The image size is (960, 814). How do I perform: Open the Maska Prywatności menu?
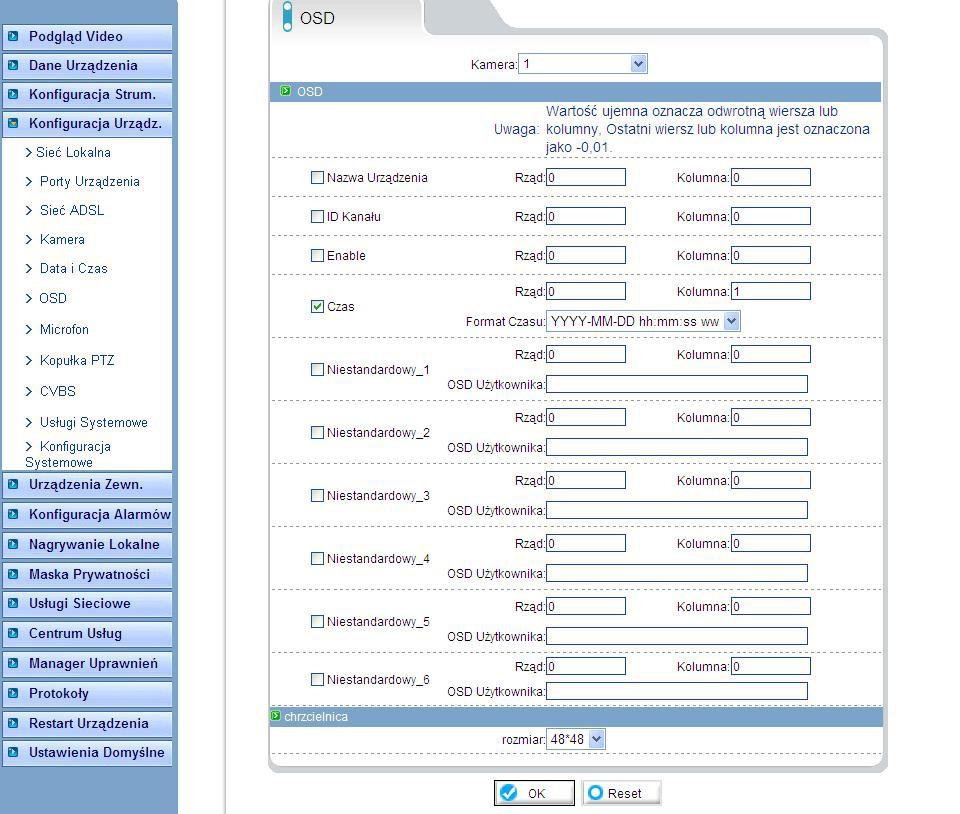87,575
